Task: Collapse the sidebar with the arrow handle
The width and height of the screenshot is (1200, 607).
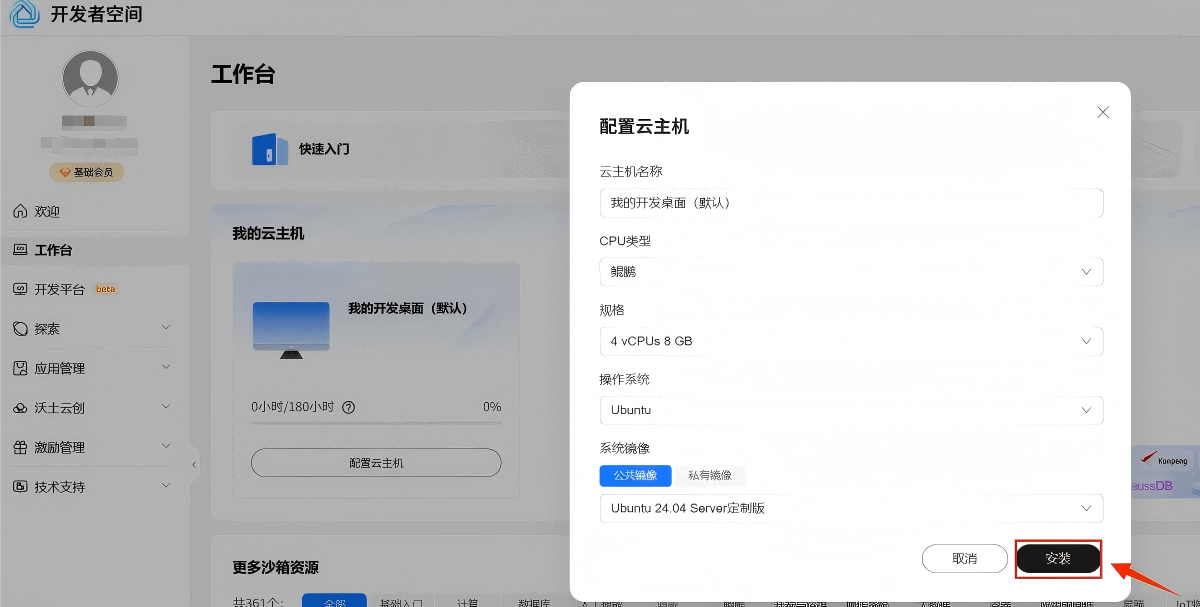Action: click(194, 464)
